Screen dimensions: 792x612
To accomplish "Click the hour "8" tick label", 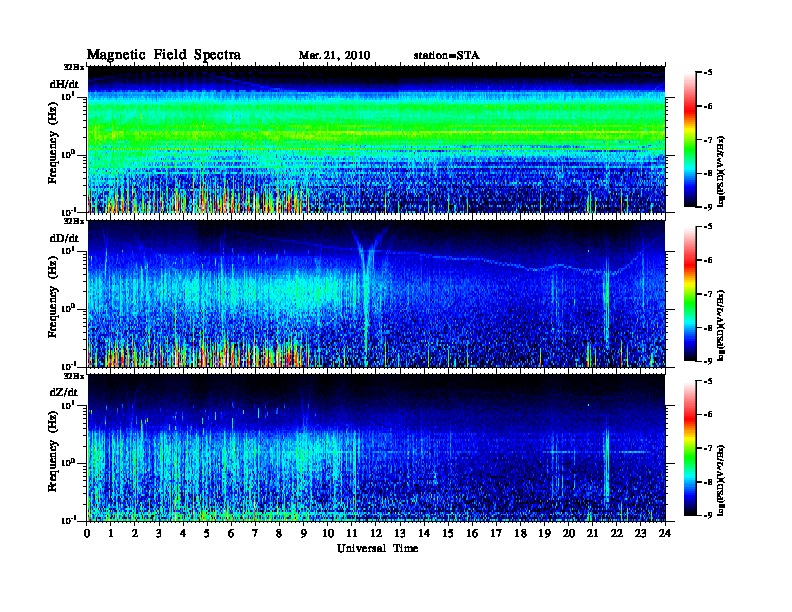I will tap(279, 533).
